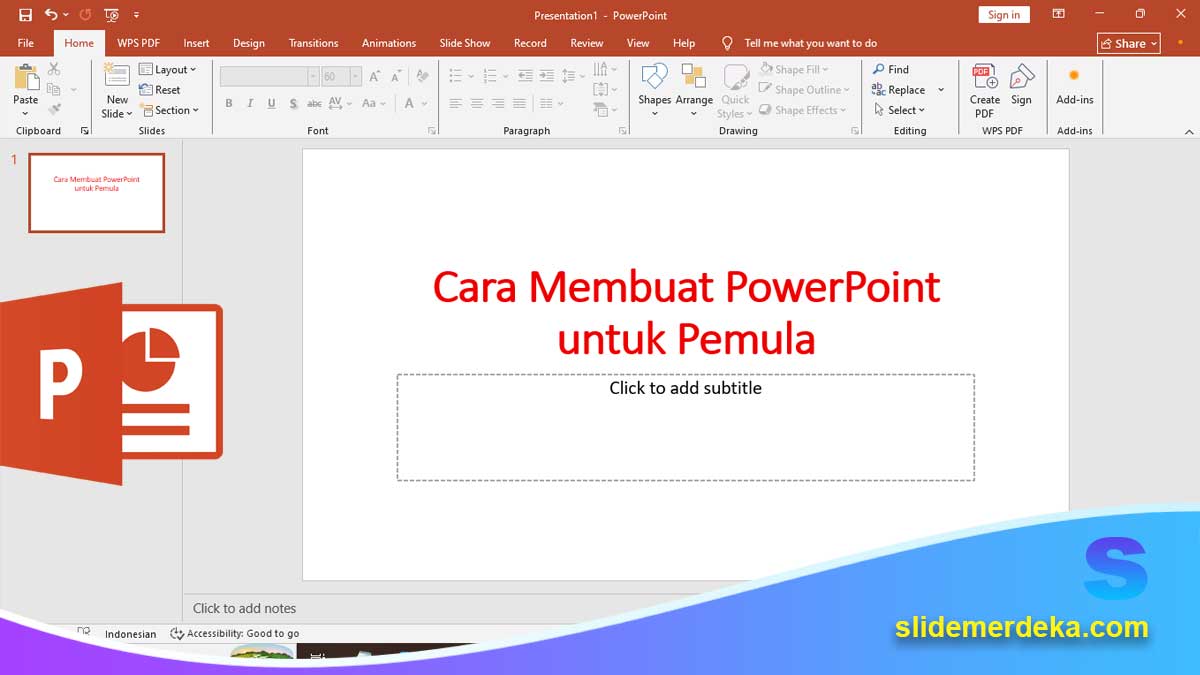Go to the Slide Show tab
This screenshot has width=1200, height=675.
[465, 43]
